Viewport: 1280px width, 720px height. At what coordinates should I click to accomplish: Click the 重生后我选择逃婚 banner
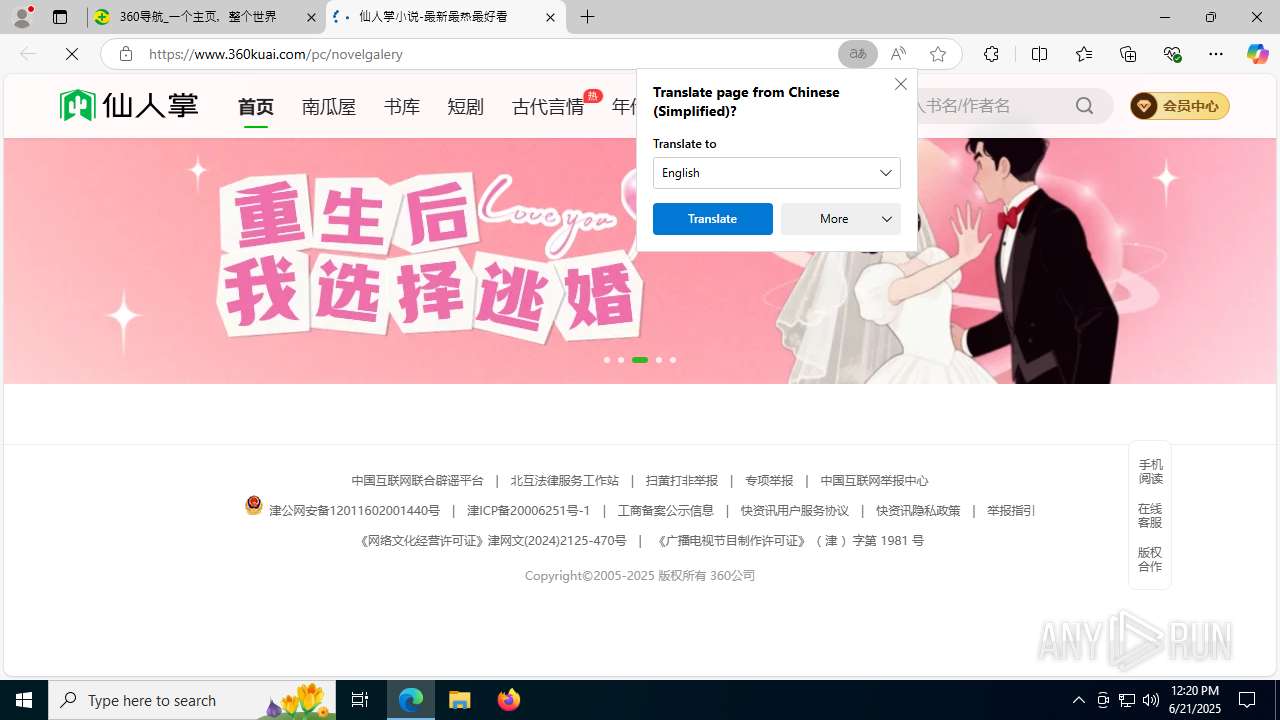640,261
